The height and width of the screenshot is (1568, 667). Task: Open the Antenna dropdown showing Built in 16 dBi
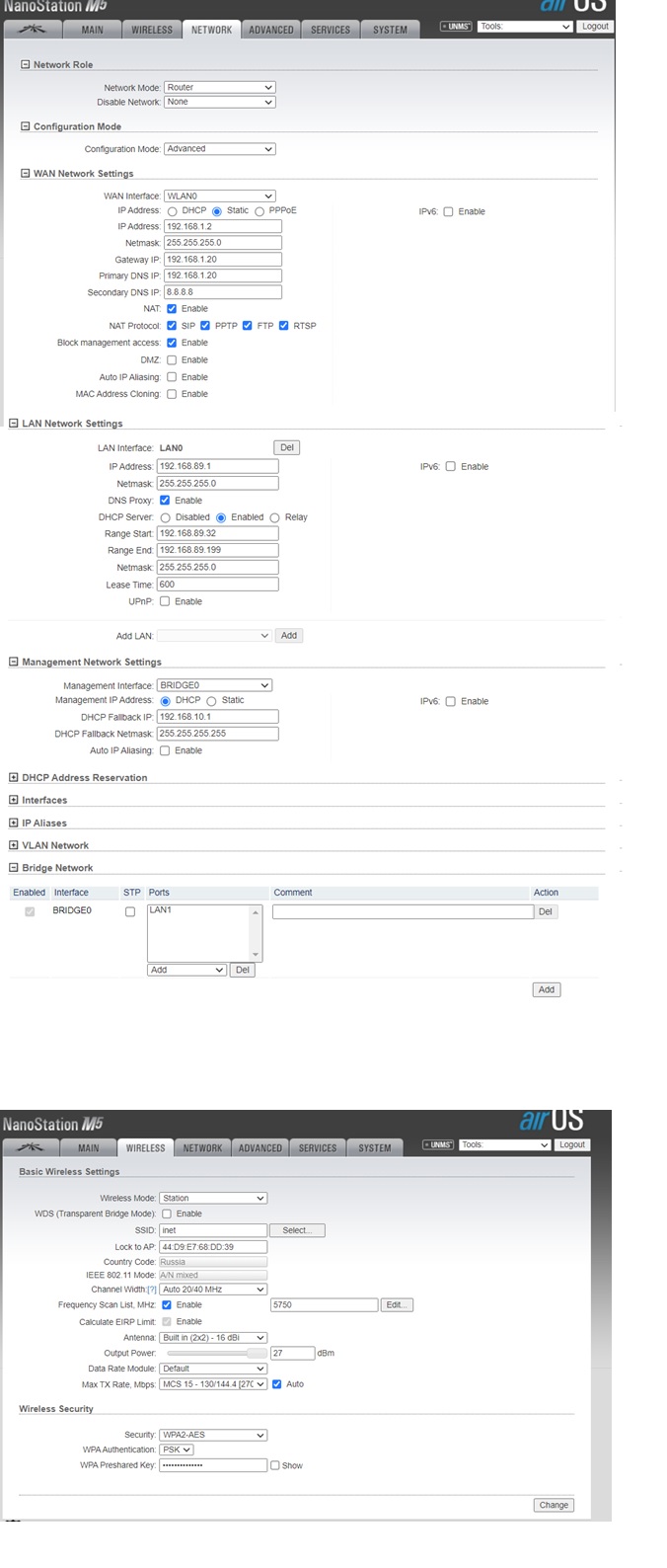214,1337
